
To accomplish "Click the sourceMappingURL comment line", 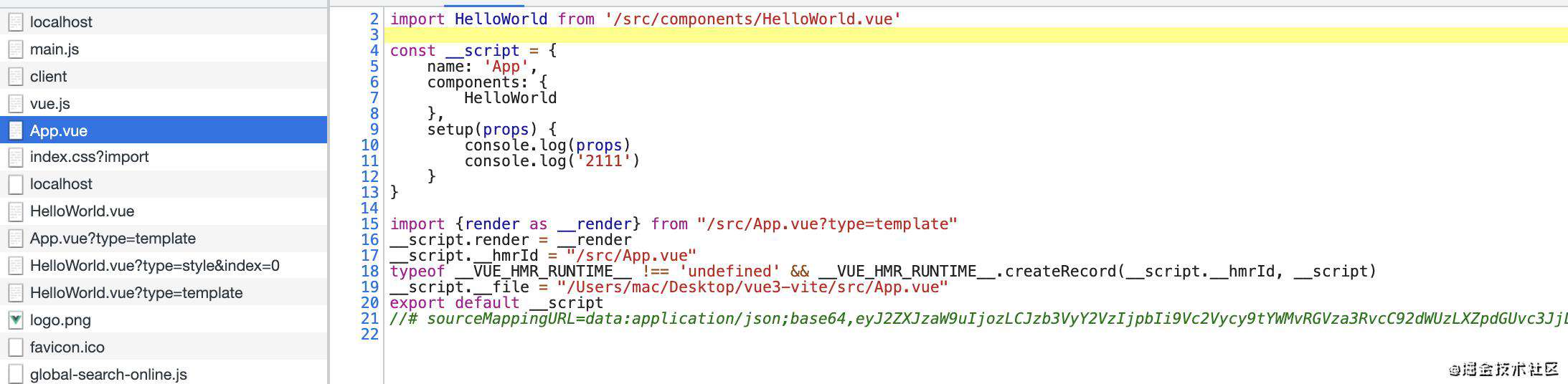I will click(978, 319).
